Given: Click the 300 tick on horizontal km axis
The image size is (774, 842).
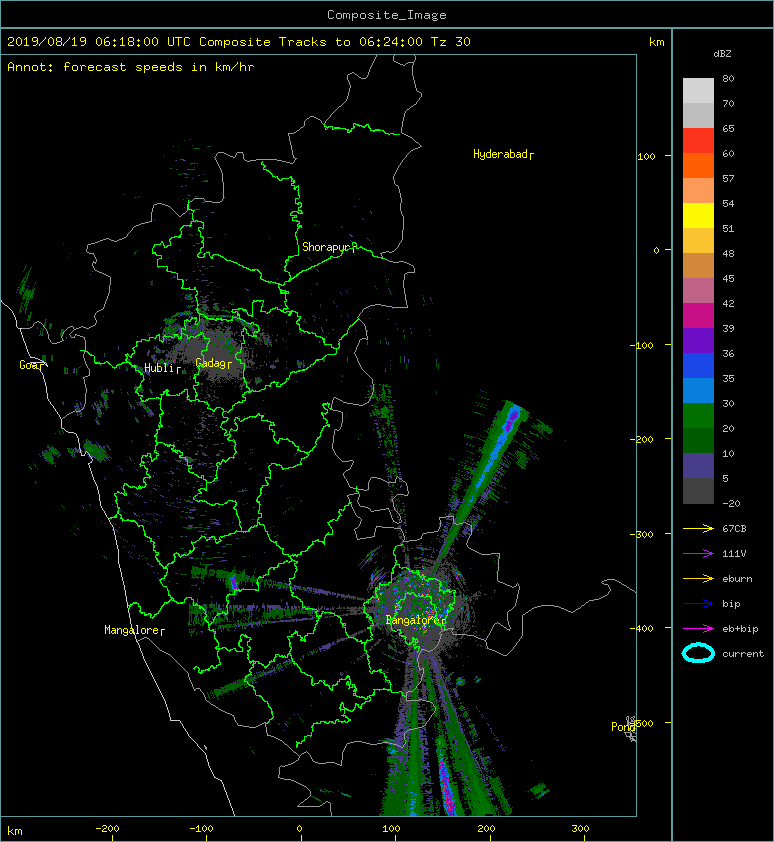Looking at the screenshot, I should click(x=580, y=829).
